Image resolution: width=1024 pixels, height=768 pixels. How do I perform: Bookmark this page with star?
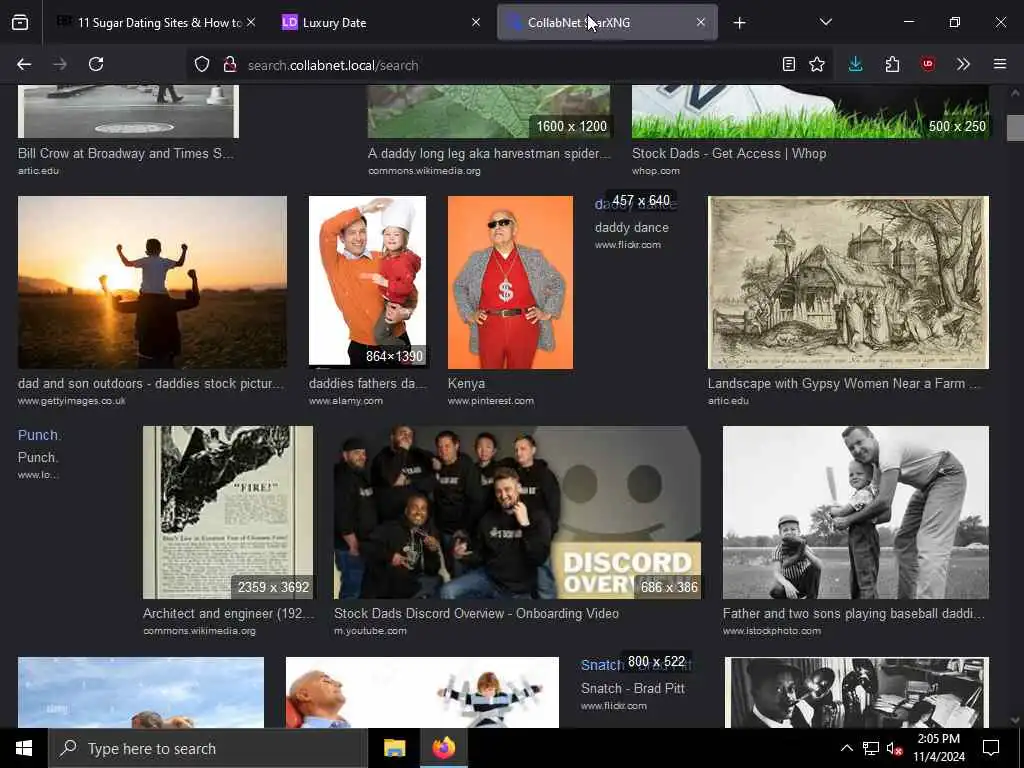point(817,64)
